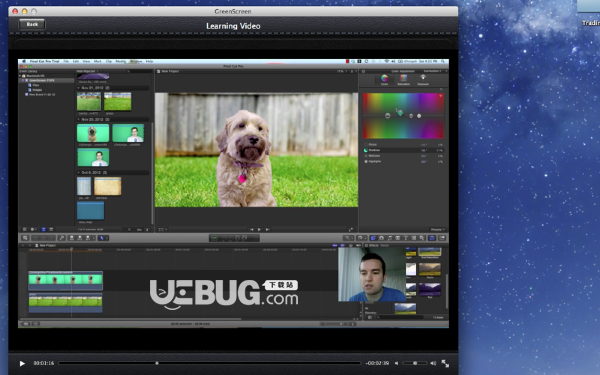
Task: Select the dog green screen clip thumbnail
Action: click(93, 133)
